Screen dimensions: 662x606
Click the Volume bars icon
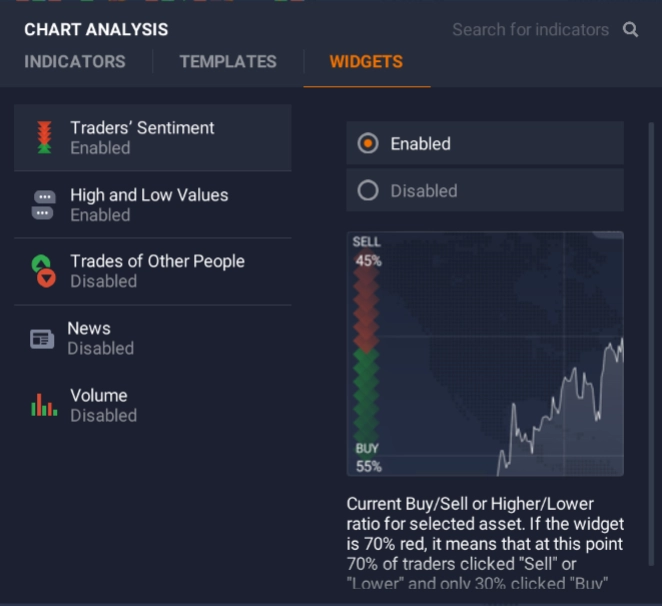pyautogui.click(x=43, y=405)
